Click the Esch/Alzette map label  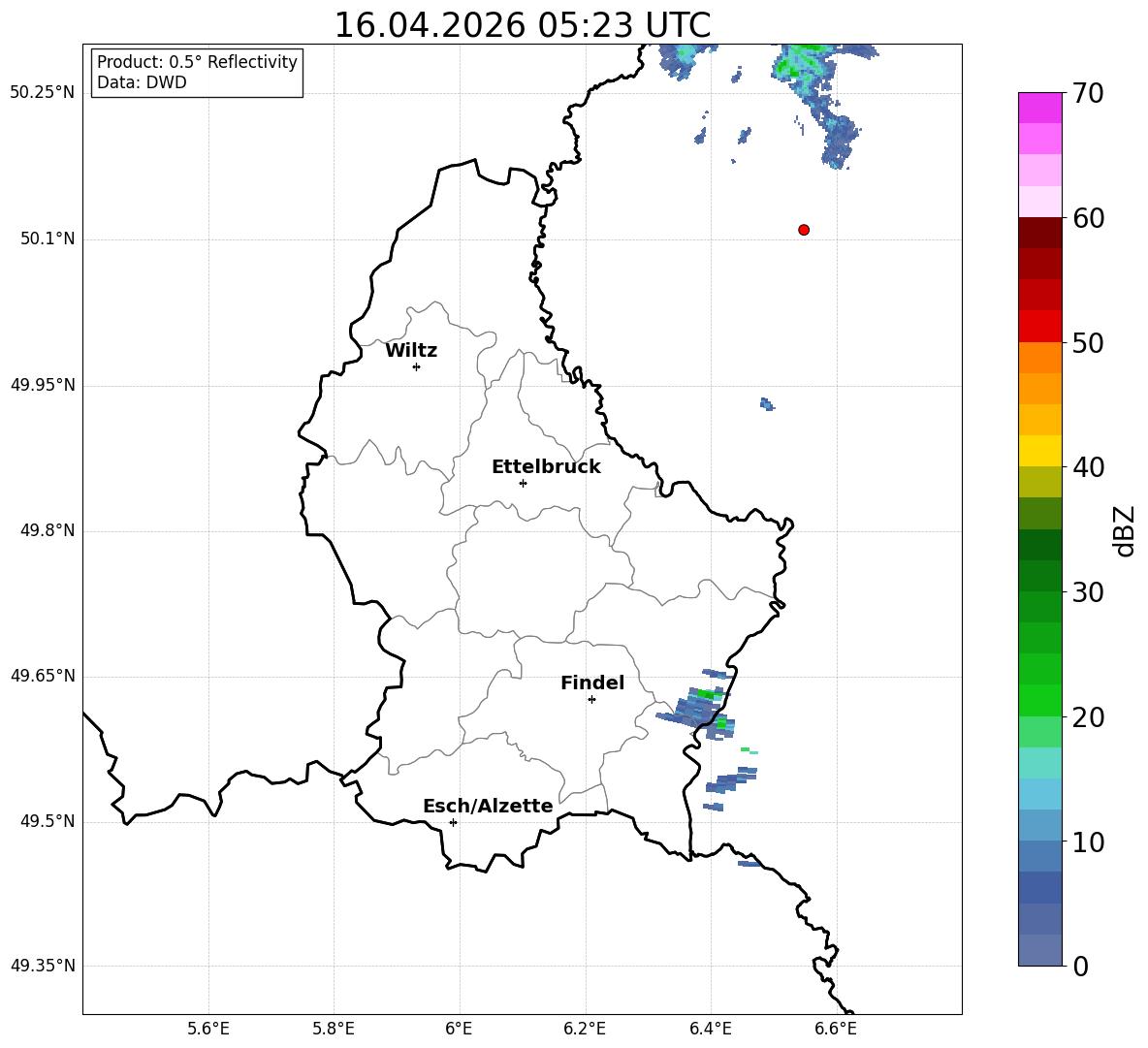click(x=488, y=806)
